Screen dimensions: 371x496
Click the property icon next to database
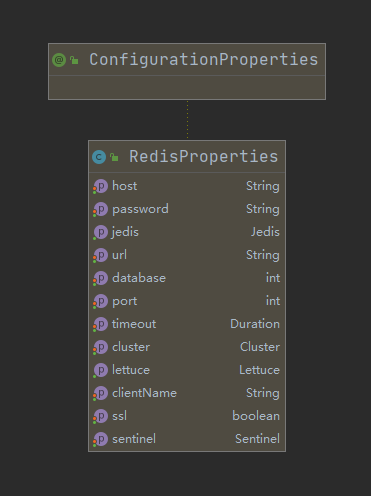click(100, 278)
